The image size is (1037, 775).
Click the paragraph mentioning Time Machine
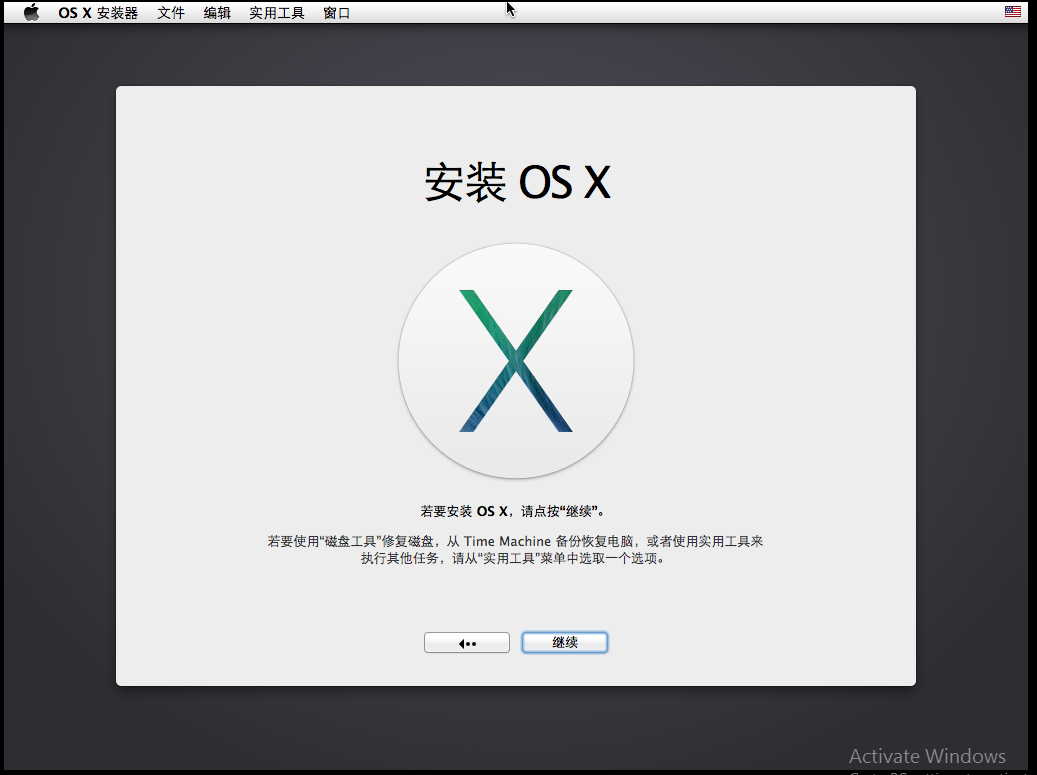tap(515, 550)
